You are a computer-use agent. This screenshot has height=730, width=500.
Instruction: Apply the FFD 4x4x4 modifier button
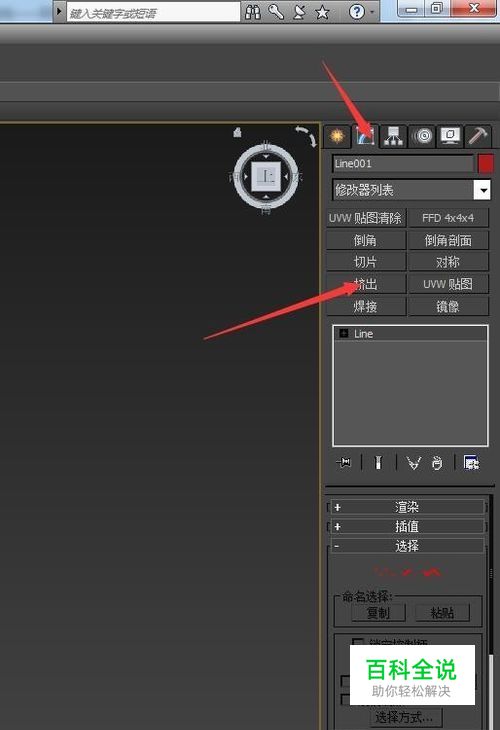click(448, 218)
